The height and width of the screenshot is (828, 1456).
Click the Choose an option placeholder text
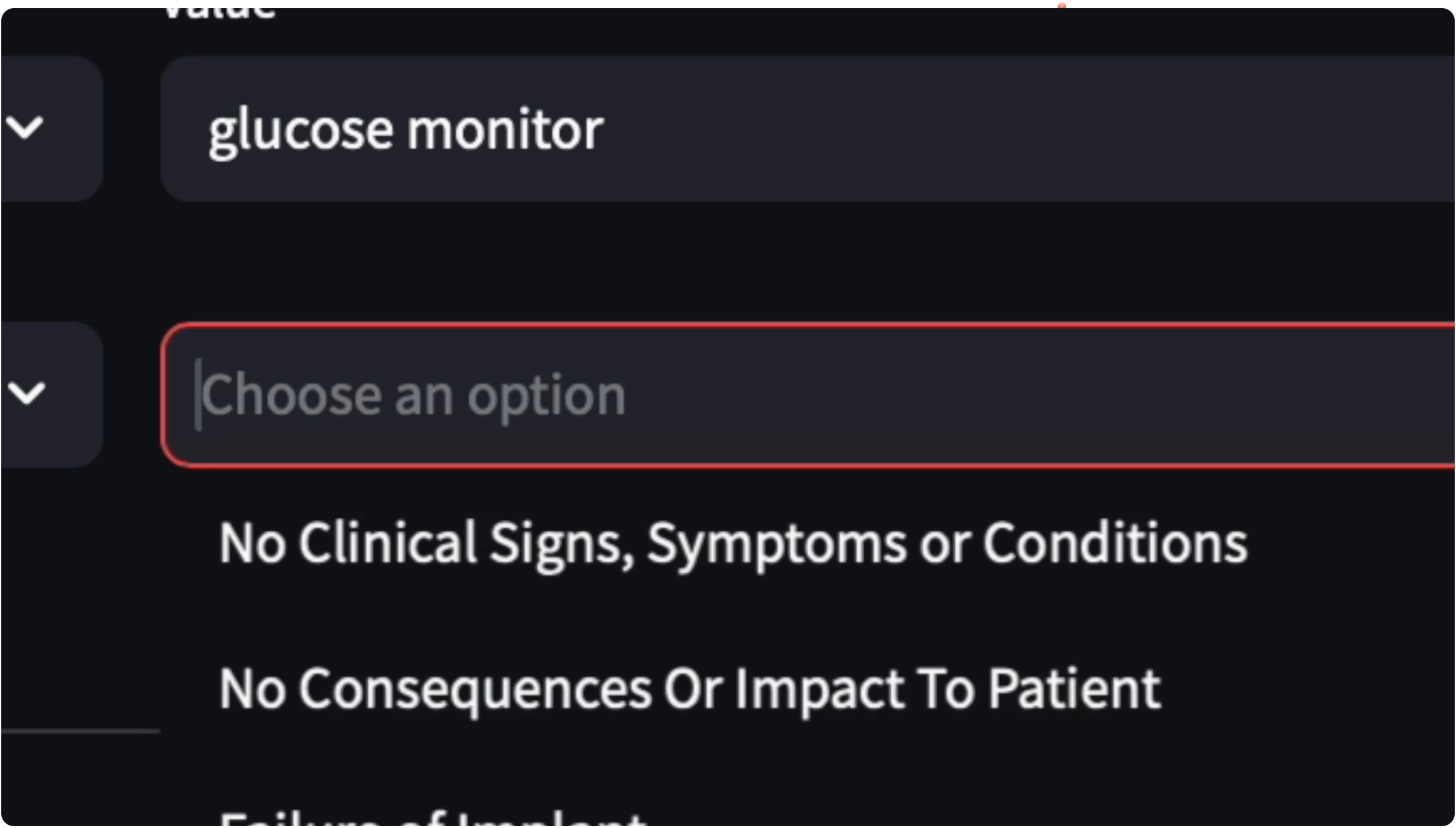click(x=413, y=396)
